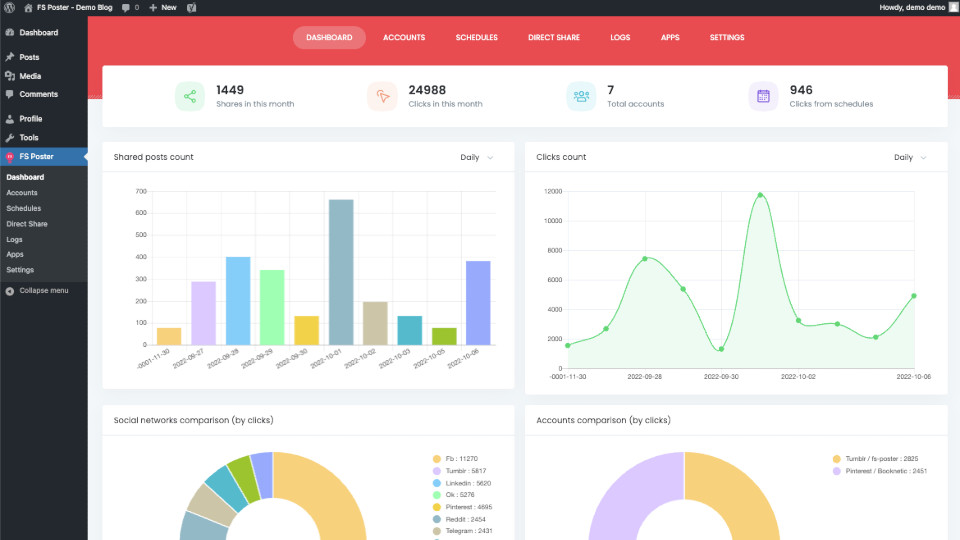
Task: Click the total accounts people icon
Action: (x=581, y=96)
